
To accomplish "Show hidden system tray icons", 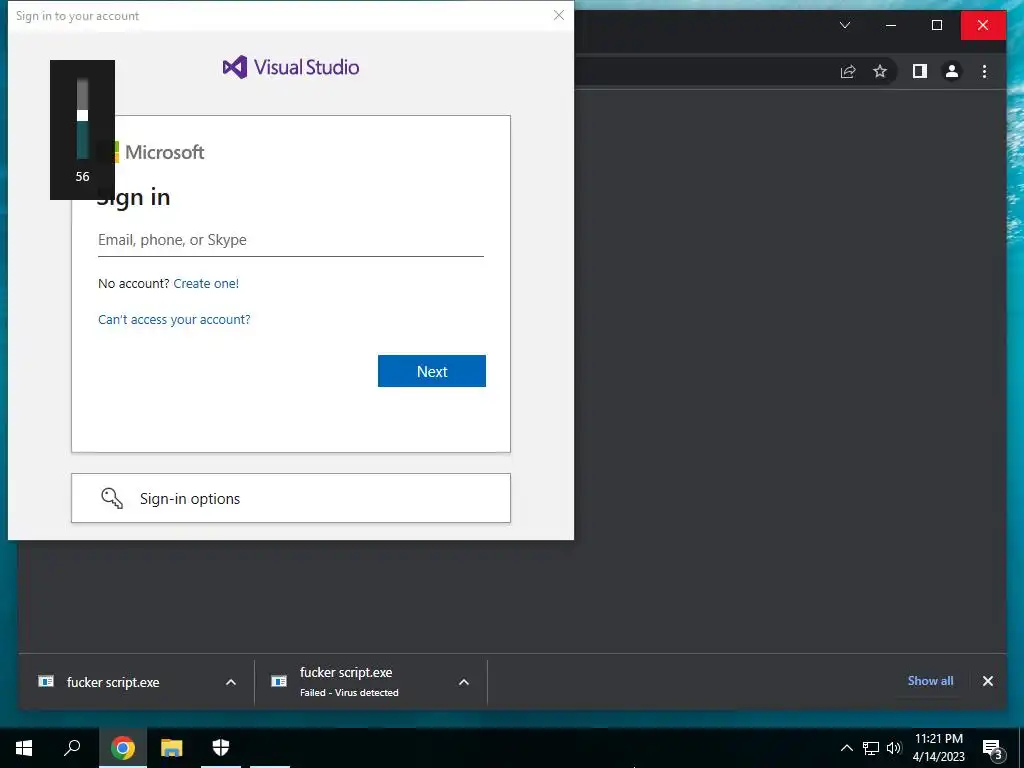I will (846, 748).
